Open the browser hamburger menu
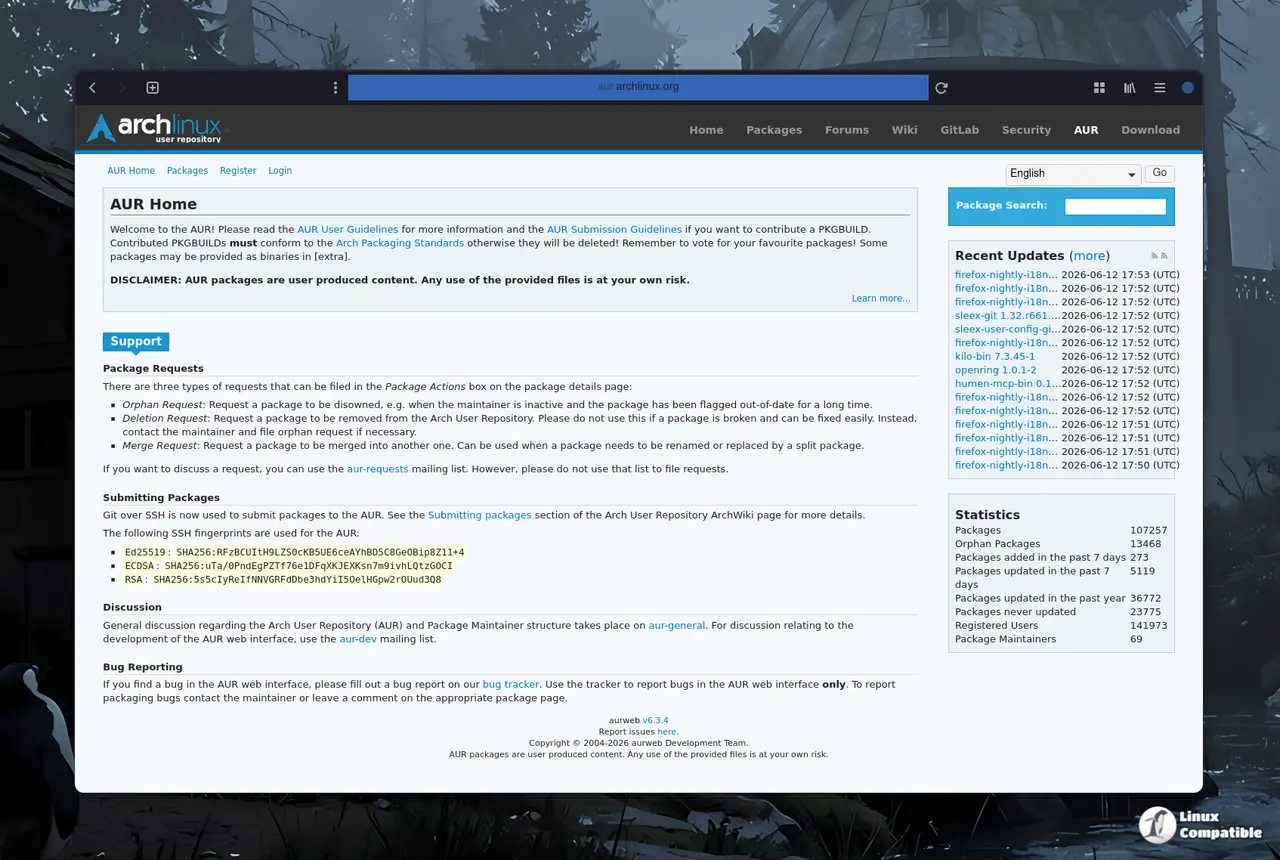Screen dimensions: 1280x860 [1159, 88]
